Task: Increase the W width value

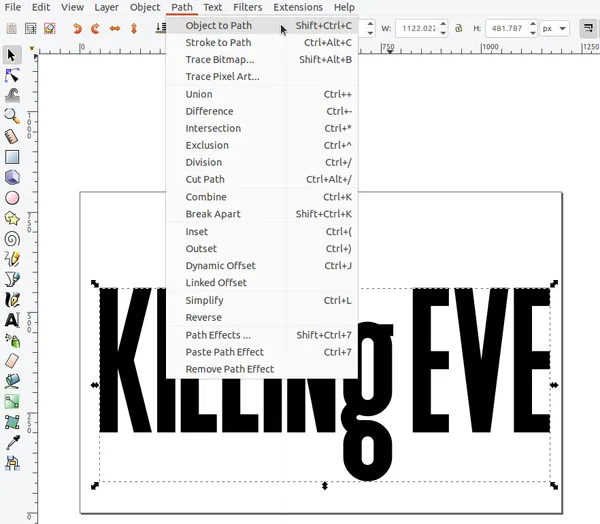Action: (443, 24)
